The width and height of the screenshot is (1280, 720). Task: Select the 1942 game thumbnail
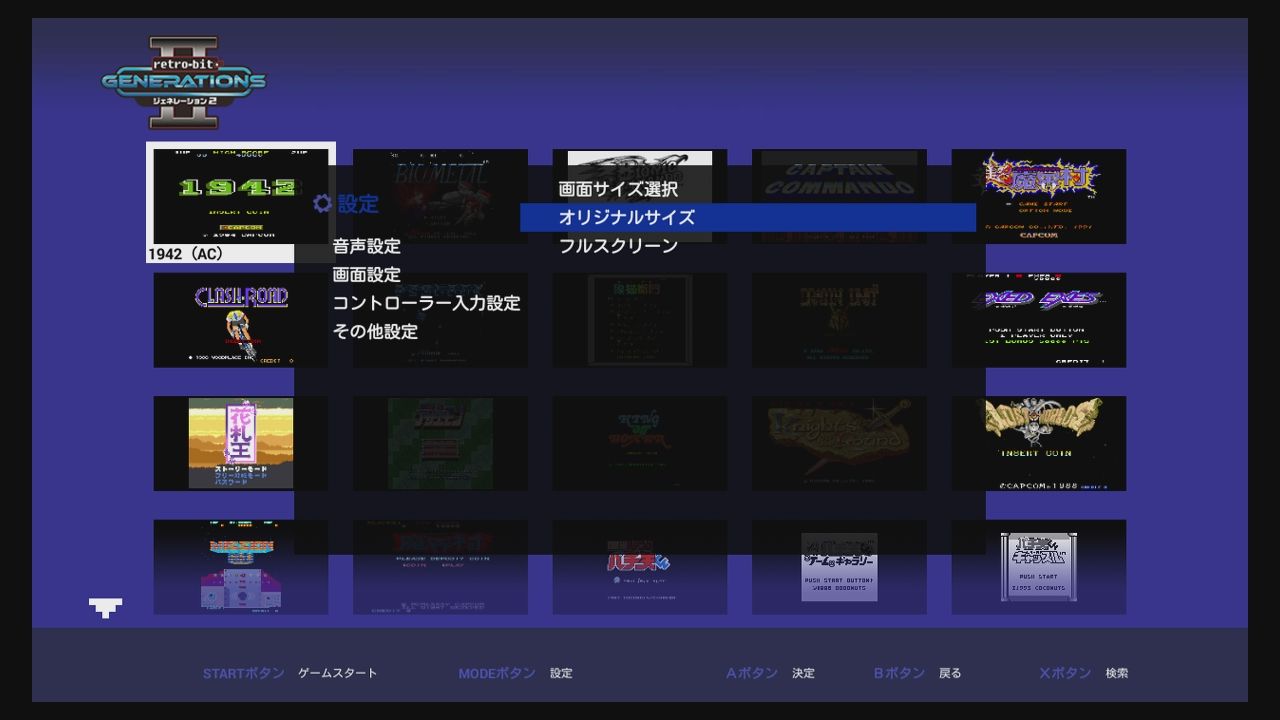pyautogui.click(x=240, y=196)
